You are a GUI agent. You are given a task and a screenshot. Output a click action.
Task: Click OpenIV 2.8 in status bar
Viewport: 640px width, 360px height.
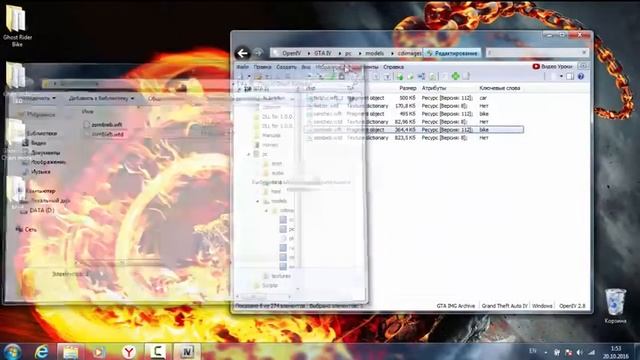pyautogui.click(x=572, y=306)
